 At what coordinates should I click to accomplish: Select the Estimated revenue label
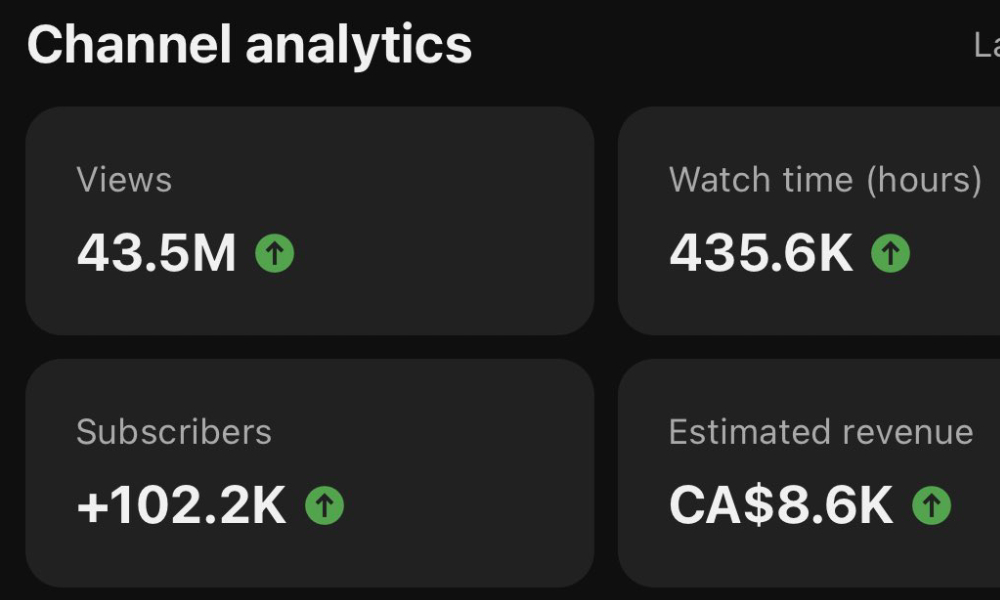tap(820, 432)
